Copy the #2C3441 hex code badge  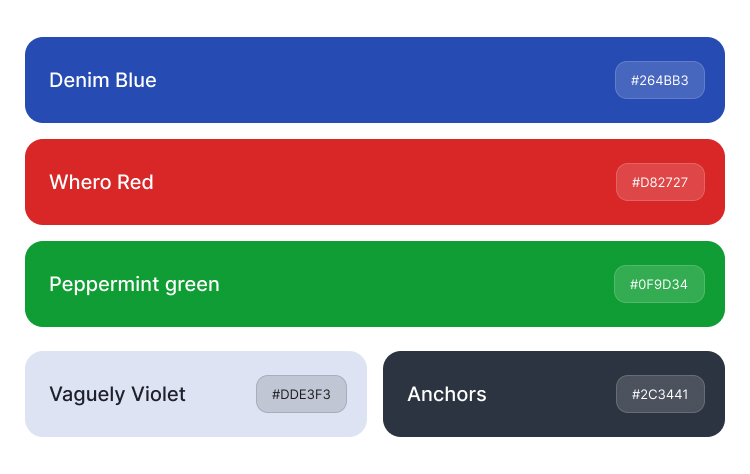point(660,394)
